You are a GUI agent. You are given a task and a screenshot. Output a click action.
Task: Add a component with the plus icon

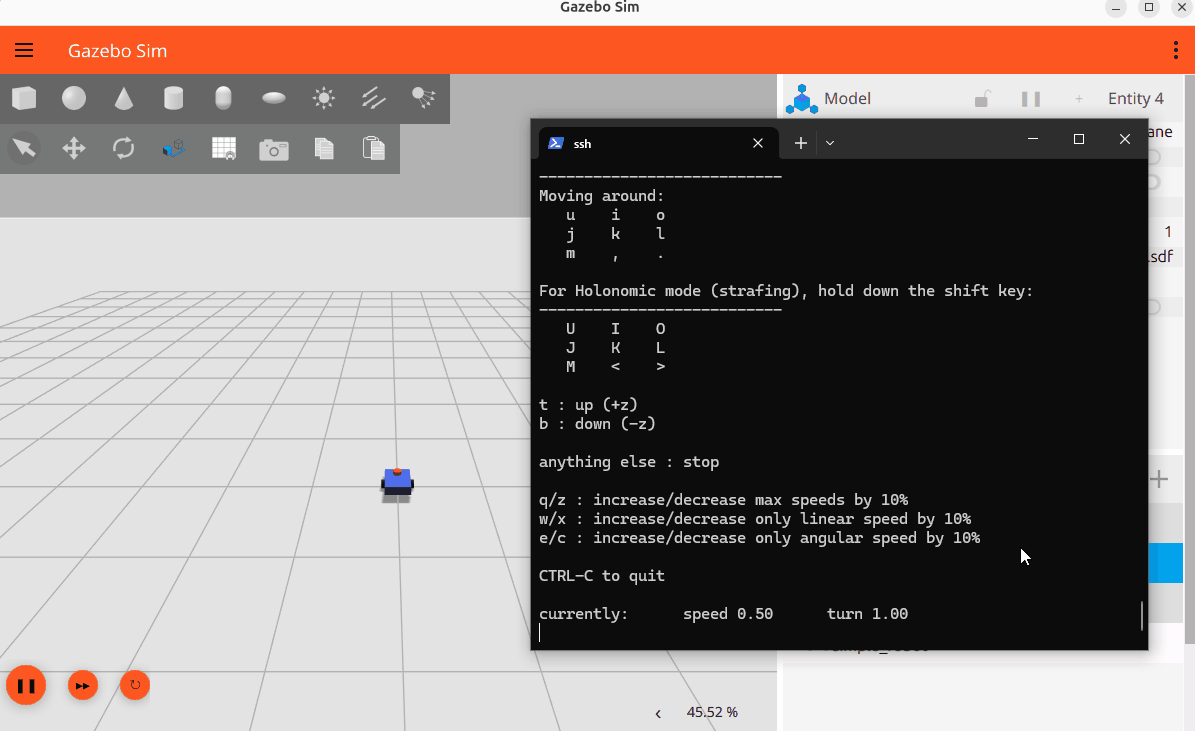pyautogui.click(x=1078, y=99)
